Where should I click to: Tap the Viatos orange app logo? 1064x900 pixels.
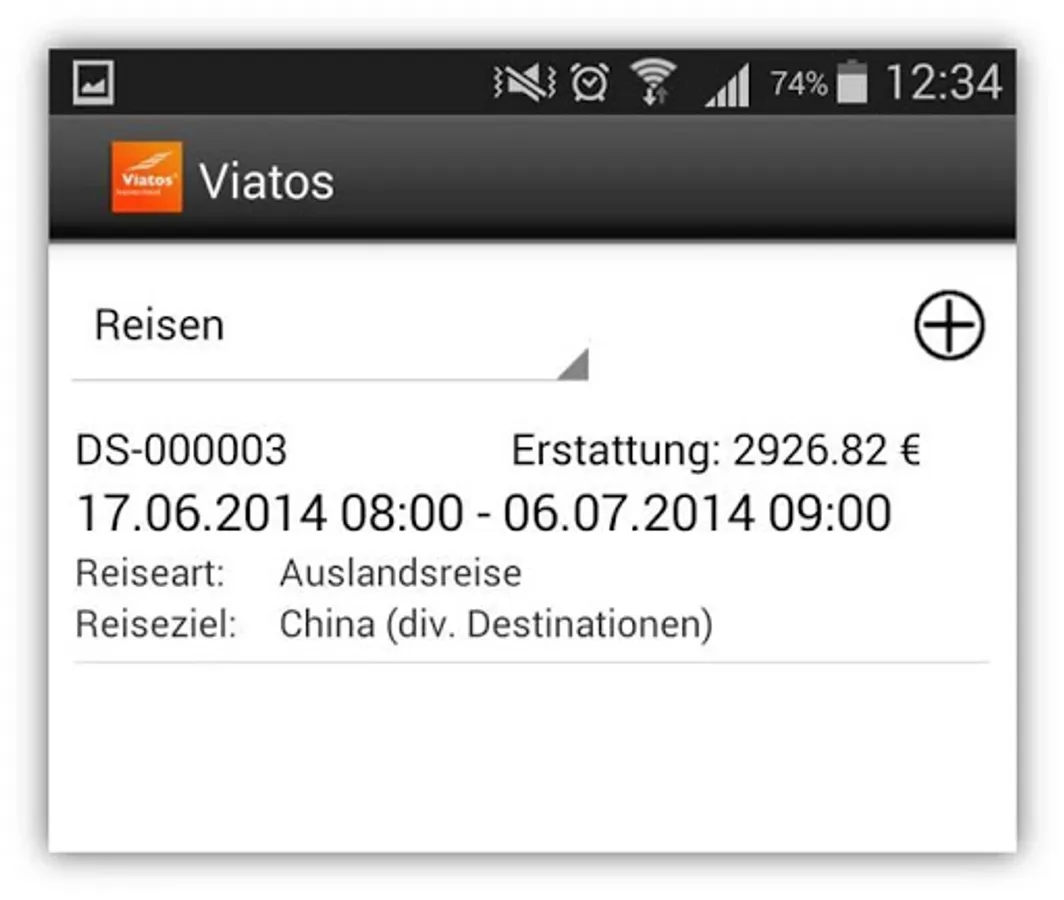tap(147, 177)
